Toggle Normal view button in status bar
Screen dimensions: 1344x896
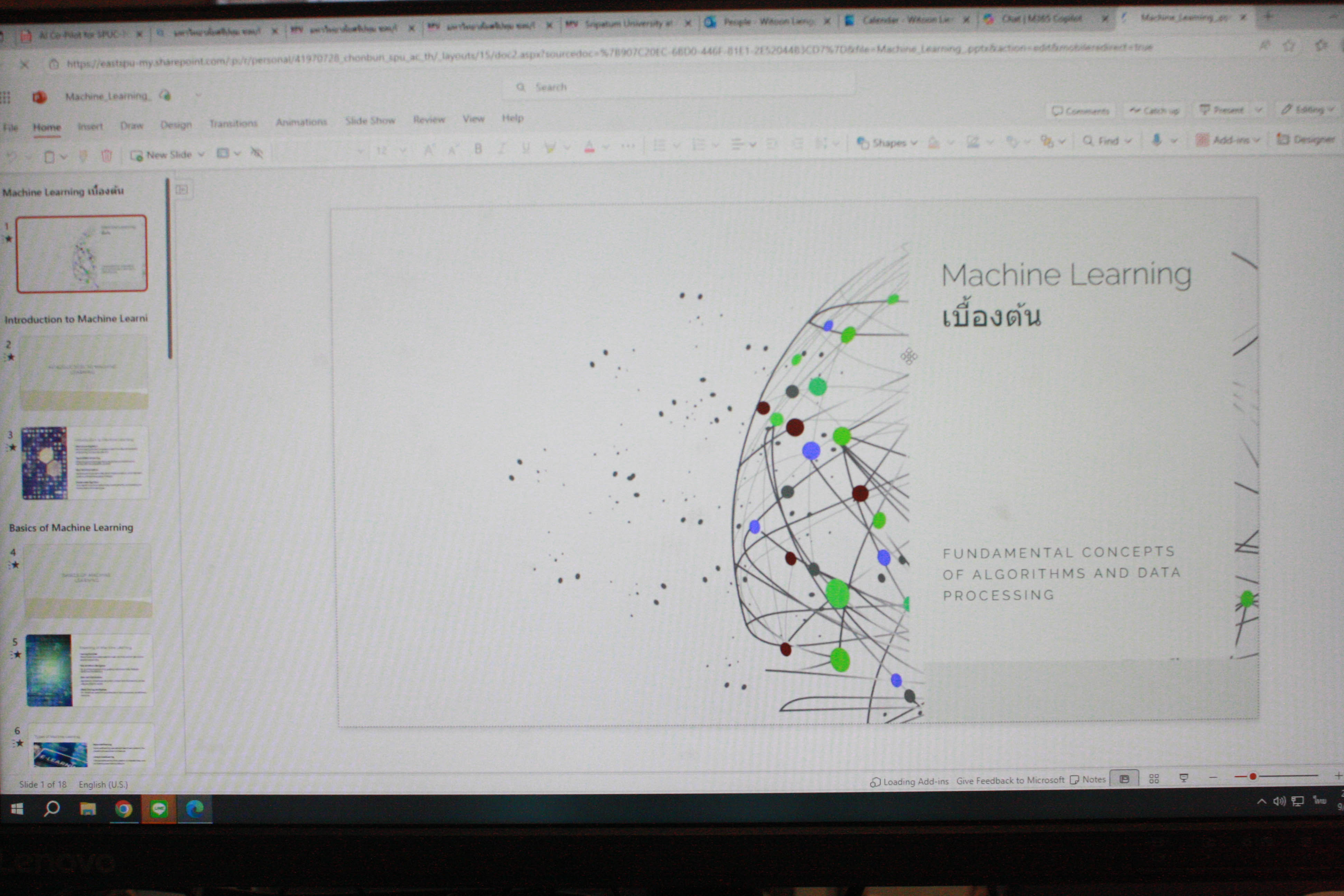(1124, 779)
